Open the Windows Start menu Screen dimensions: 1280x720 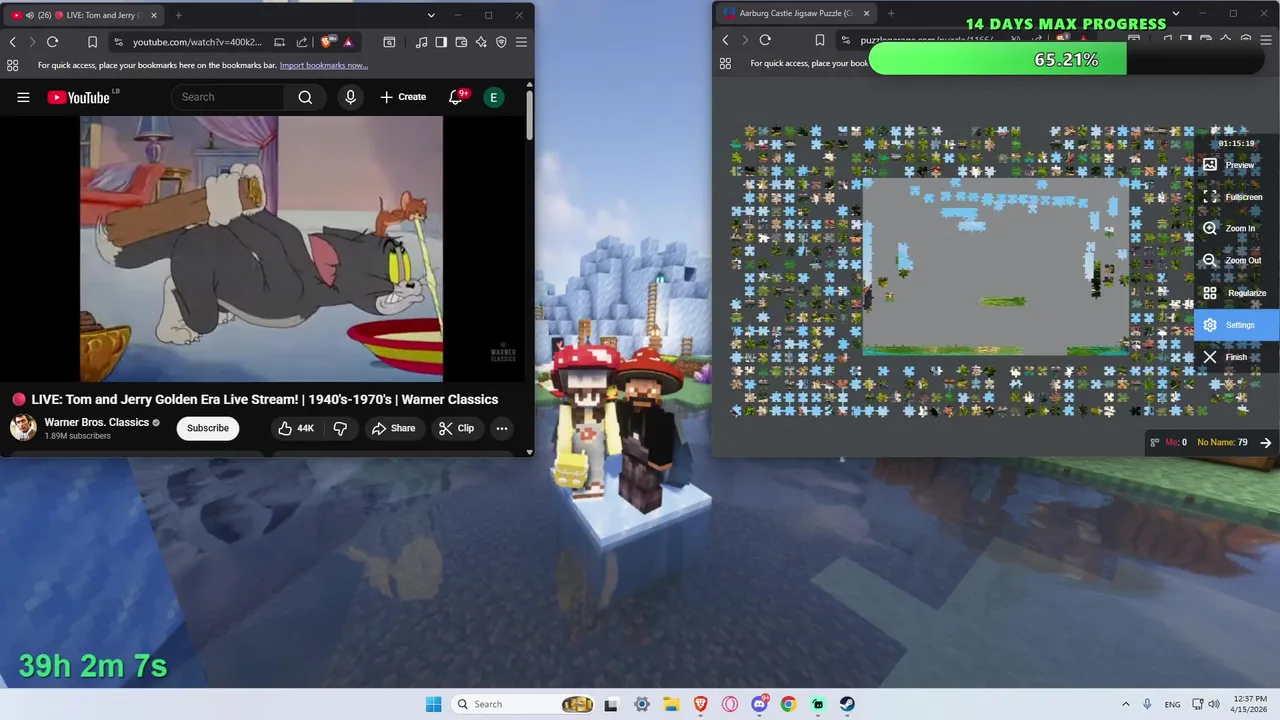pos(433,704)
